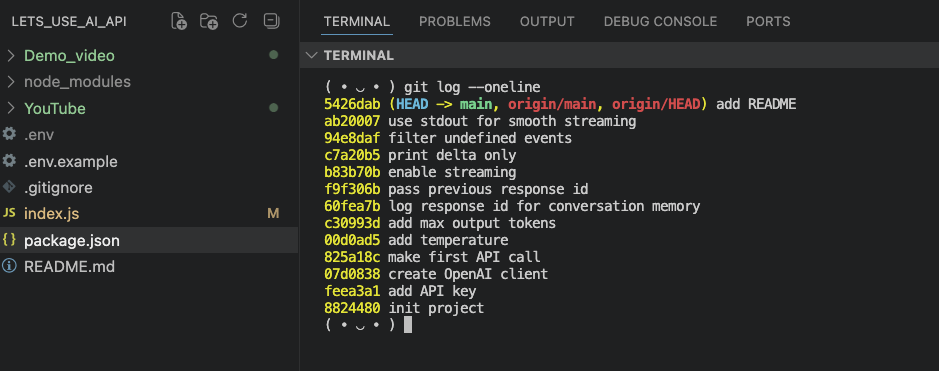
Task: Expand the Demo_video folder
Action: click(x=10, y=56)
